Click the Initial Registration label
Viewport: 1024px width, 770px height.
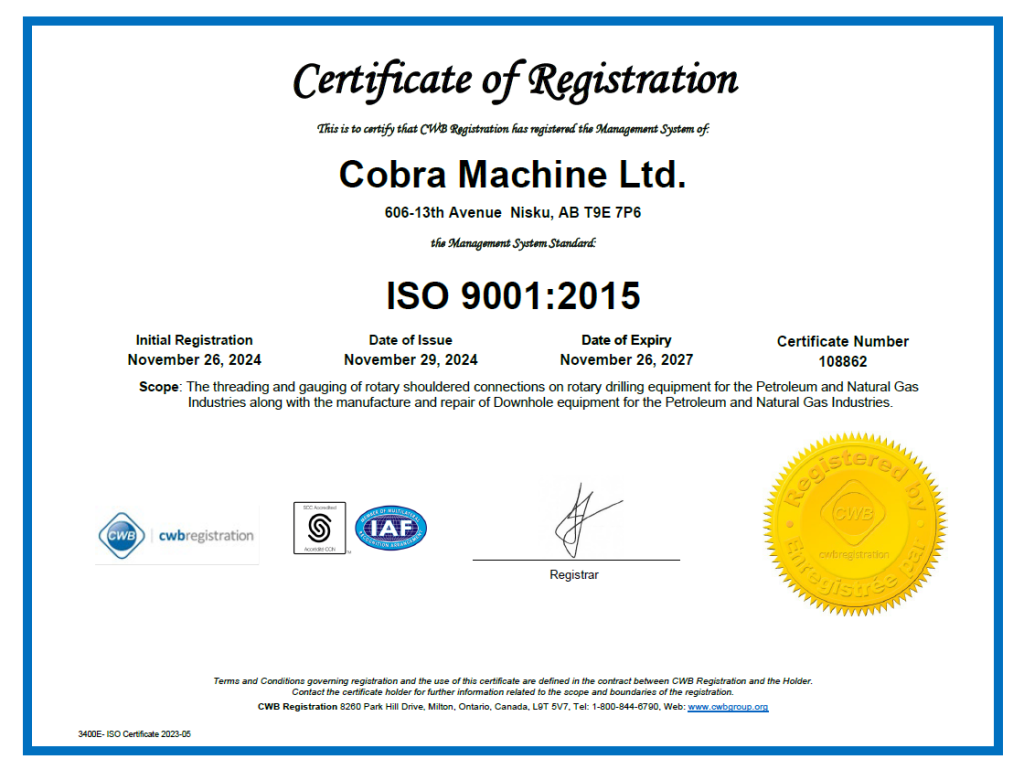194,340
